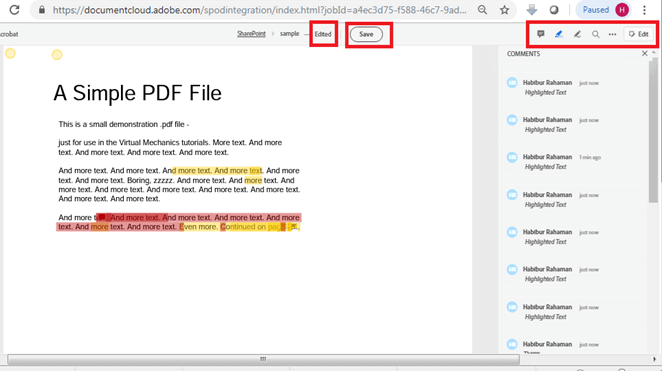
Task: Click the address bar URL field
Action: click(x=259, y=10)
